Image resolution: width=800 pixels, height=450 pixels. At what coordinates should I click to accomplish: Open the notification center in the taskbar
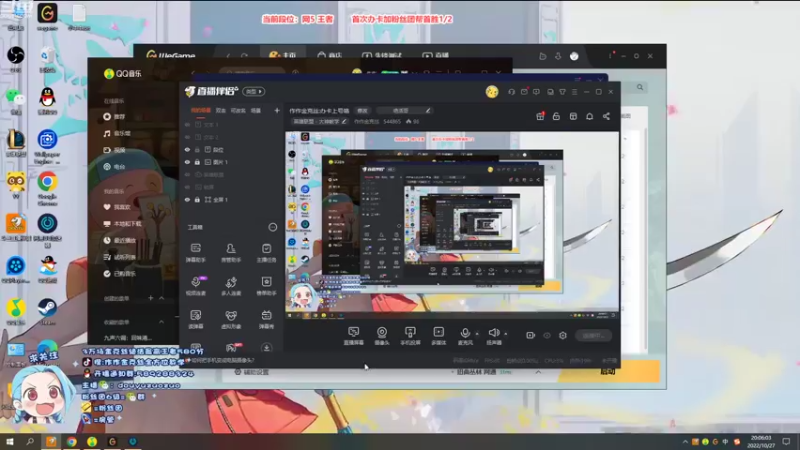coord(786,441)
